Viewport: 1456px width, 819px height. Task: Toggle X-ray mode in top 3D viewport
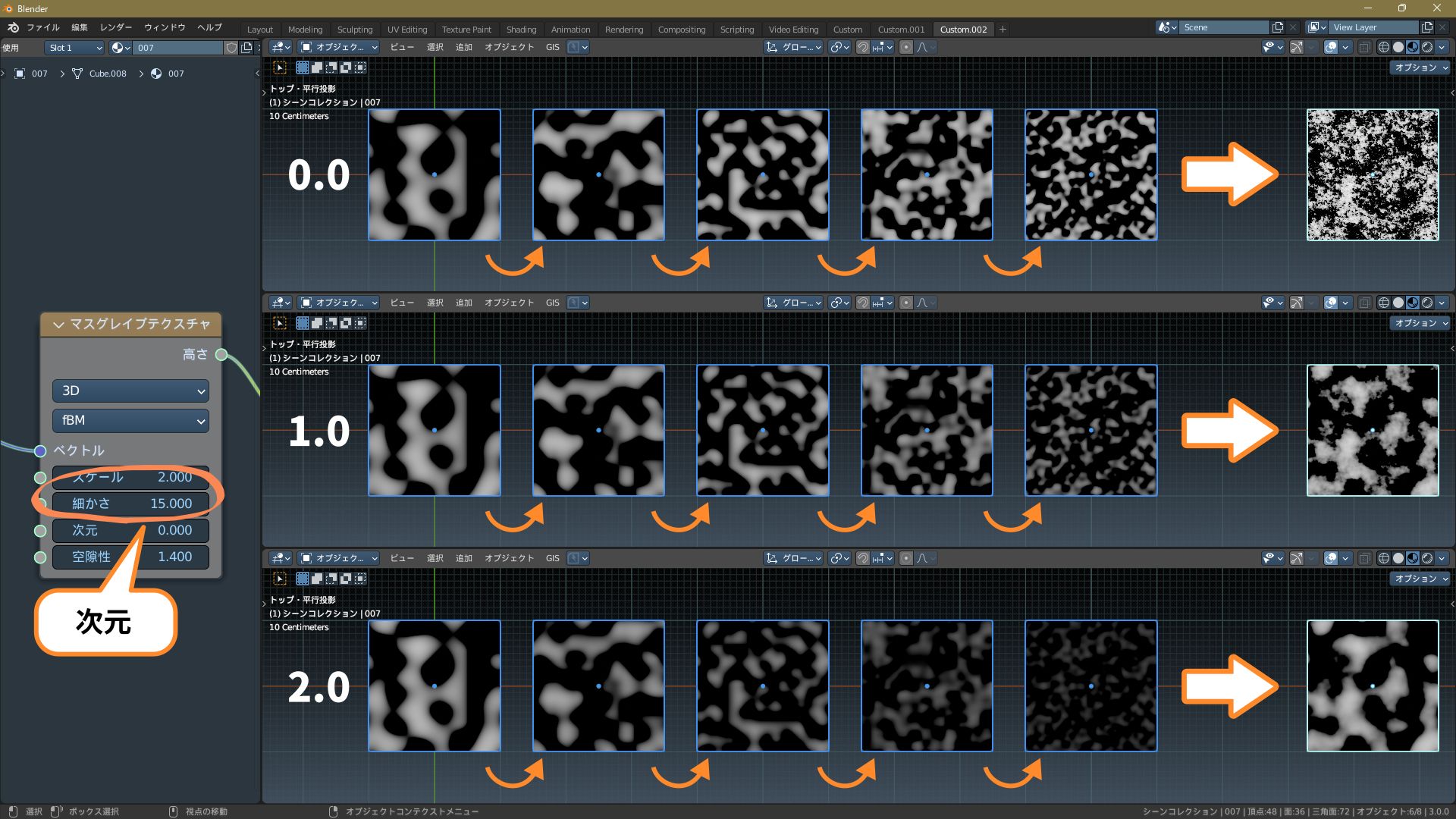pyautogui.click(x=1364, y=47)
